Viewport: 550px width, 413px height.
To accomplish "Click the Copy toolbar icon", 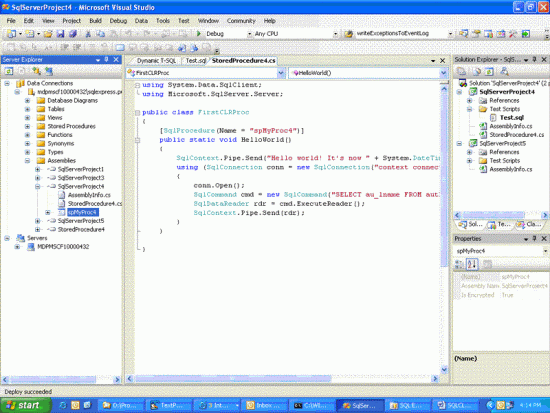I will coord(101,34).
